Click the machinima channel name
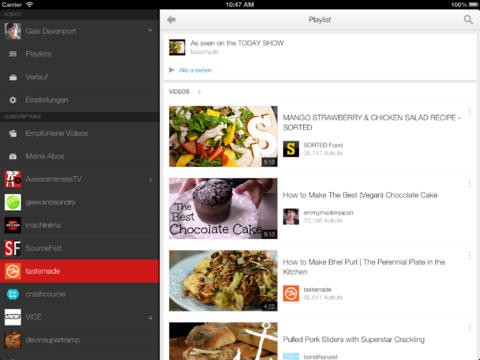Image resolution: width=480 pixels, height=360 pixels. pos(43,225)
